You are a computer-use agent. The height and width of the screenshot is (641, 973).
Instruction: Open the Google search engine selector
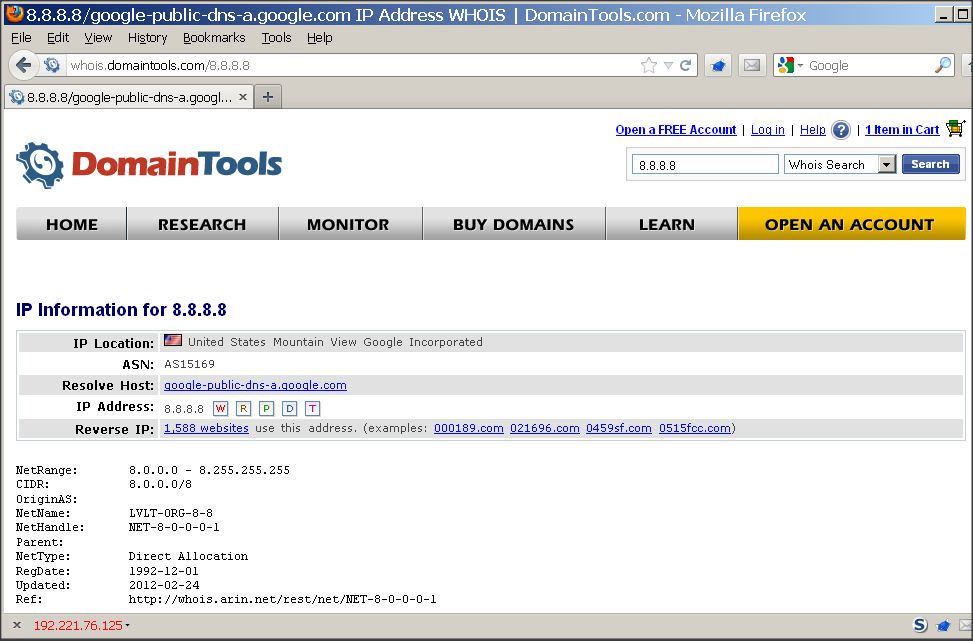791,65
